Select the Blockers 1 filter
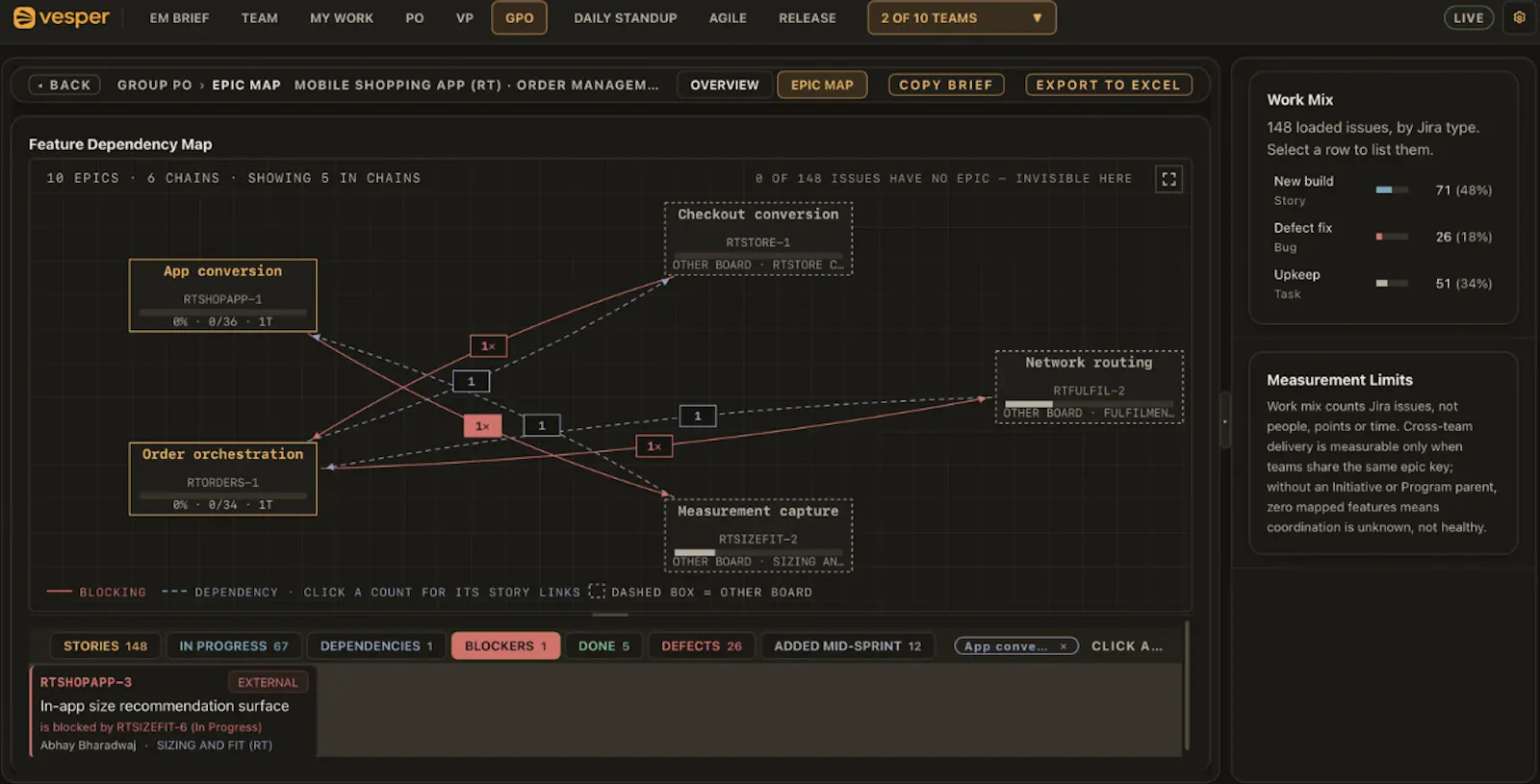Viewport: 1540px width, 784px height. pos(505,646)
